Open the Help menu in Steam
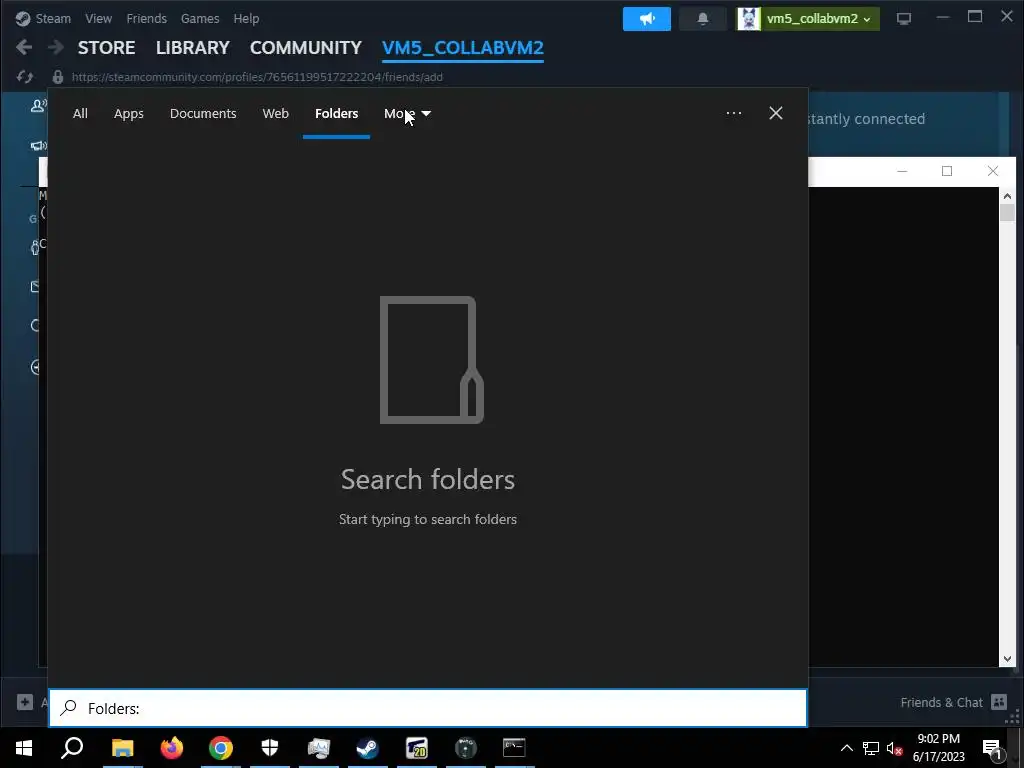 (x=246, y=18)
